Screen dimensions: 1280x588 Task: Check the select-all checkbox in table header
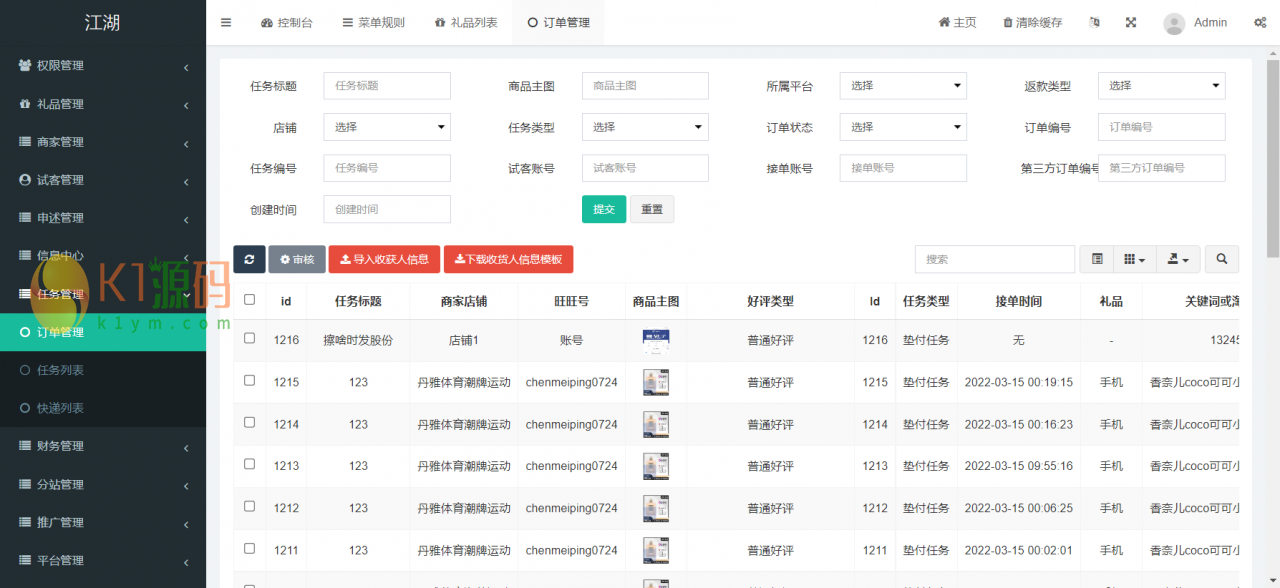[x=250, y=300]
